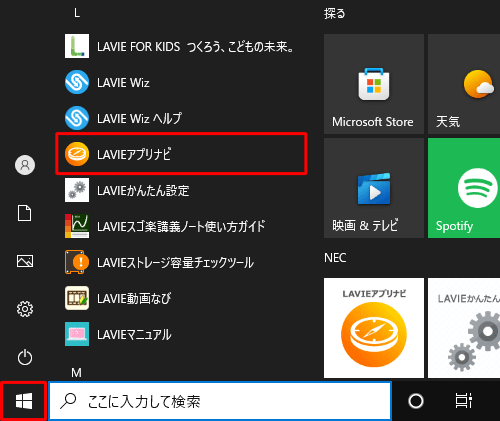Screen dimensions: 500x421
Task: Launch "LAVIE FOR KIDS つくろう、こどもの未来。" text
Action: coord(196,47)
